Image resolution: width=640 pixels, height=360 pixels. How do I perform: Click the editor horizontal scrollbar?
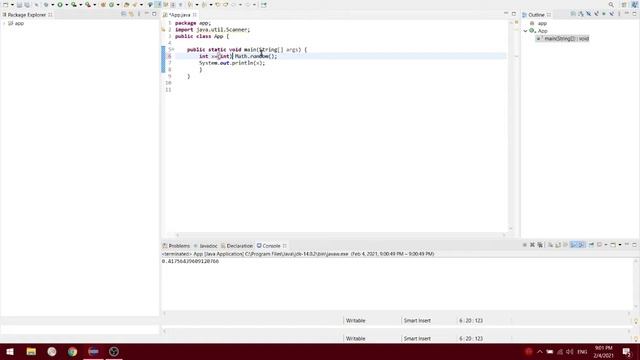click(x=340, y=235)
